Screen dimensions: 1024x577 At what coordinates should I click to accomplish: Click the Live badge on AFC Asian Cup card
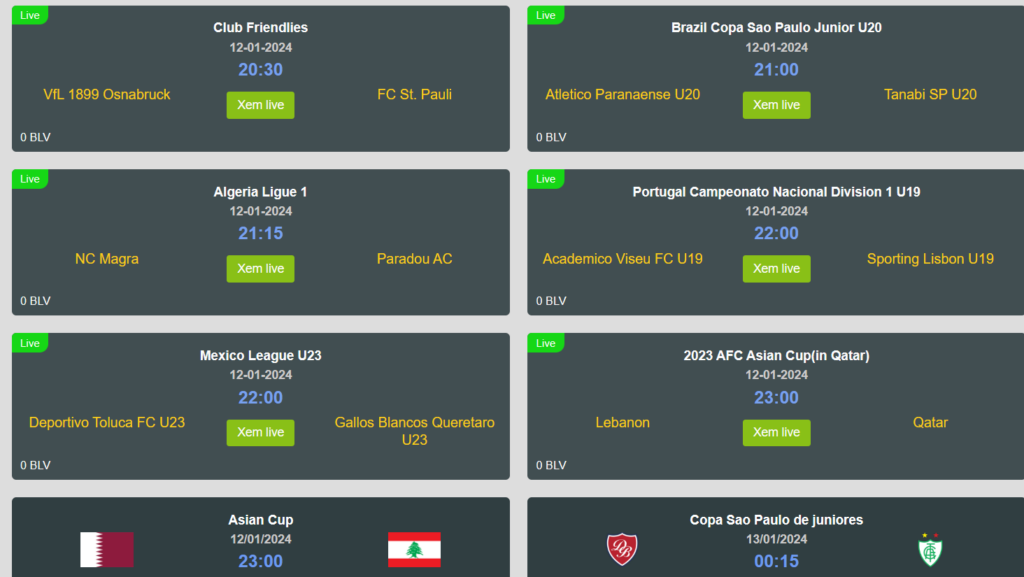click(546, 343)
